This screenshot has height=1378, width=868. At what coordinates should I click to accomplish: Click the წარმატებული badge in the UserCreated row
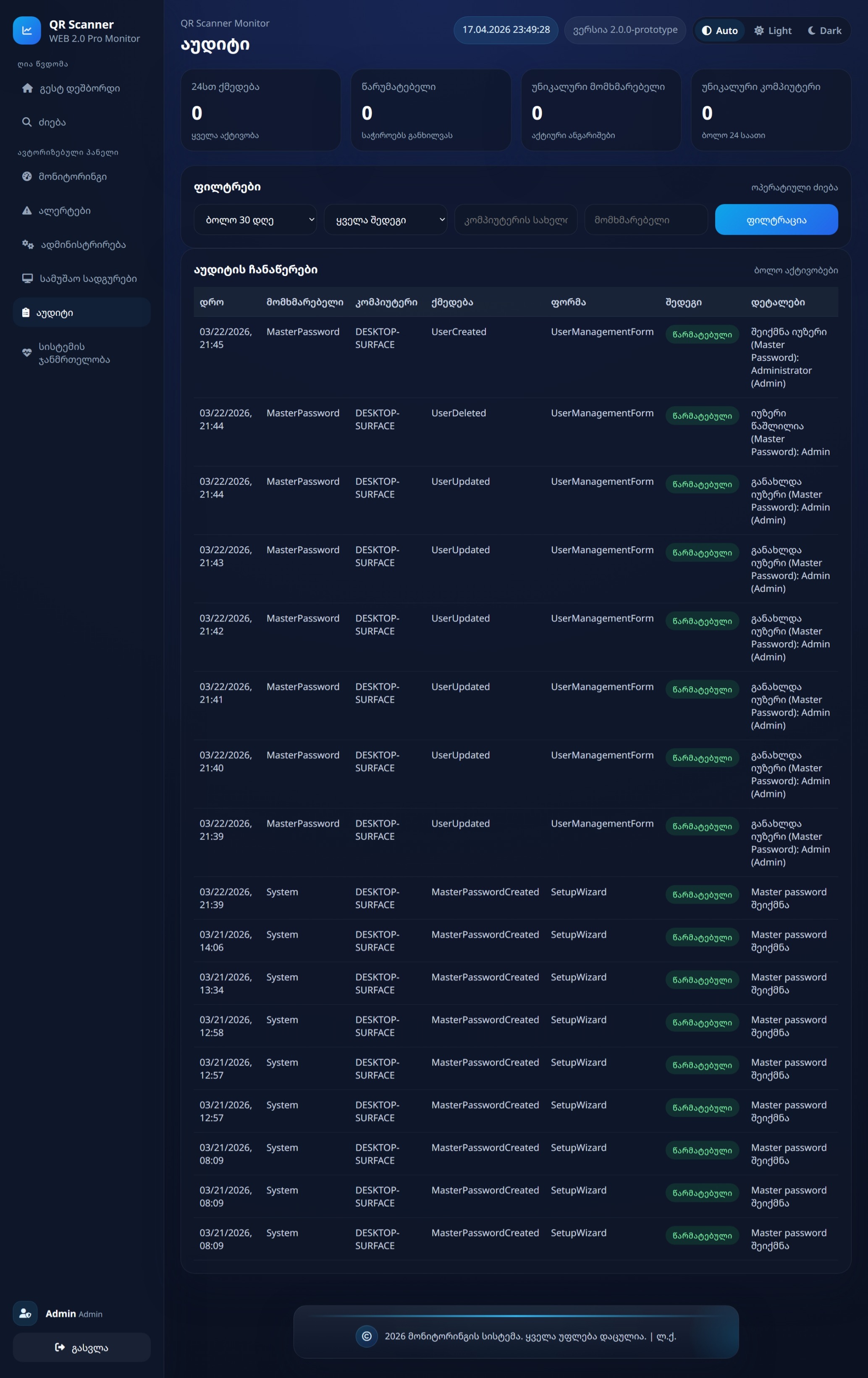[x=702, y=334]
